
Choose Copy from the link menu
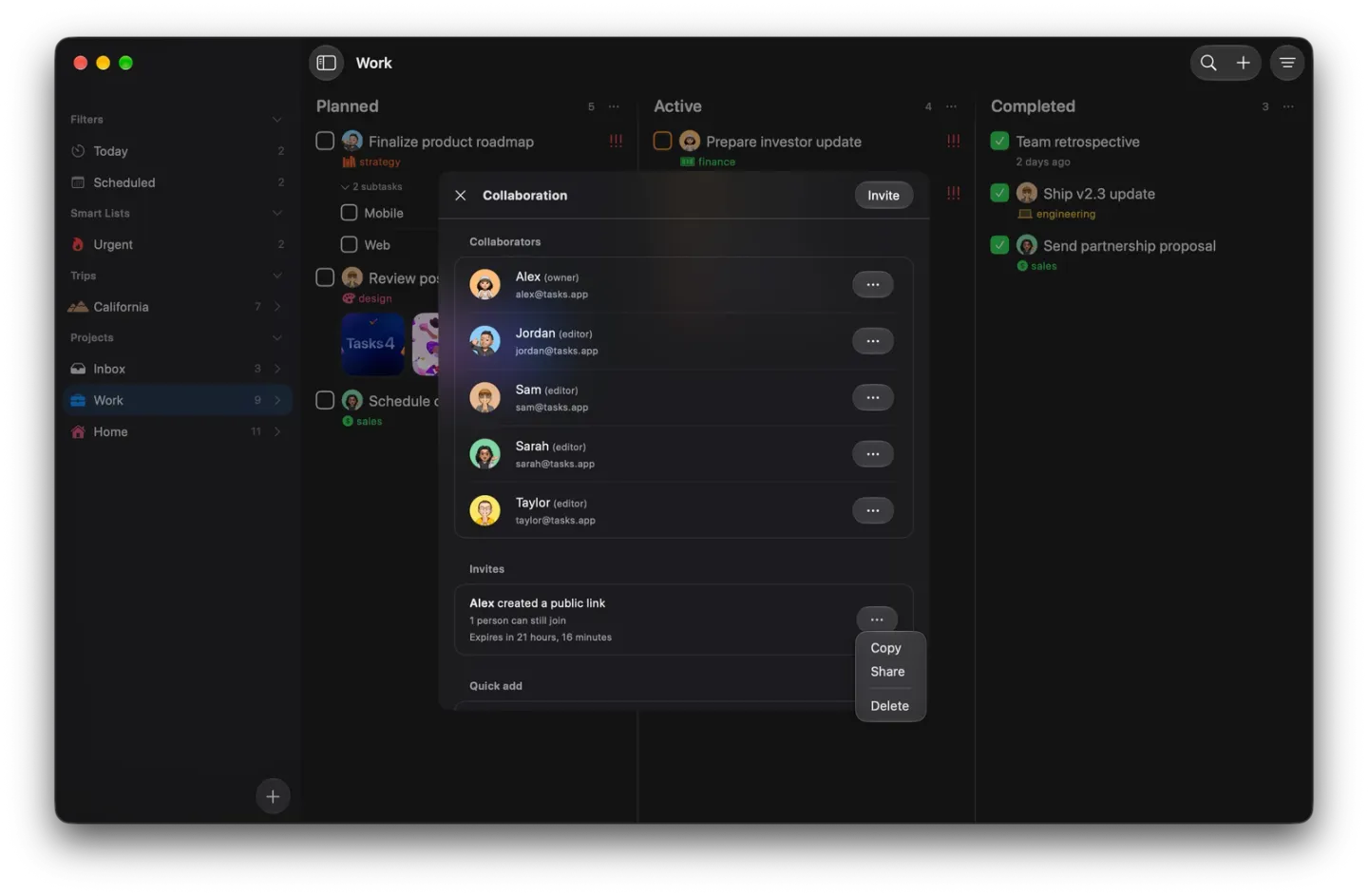coord(885,648)
